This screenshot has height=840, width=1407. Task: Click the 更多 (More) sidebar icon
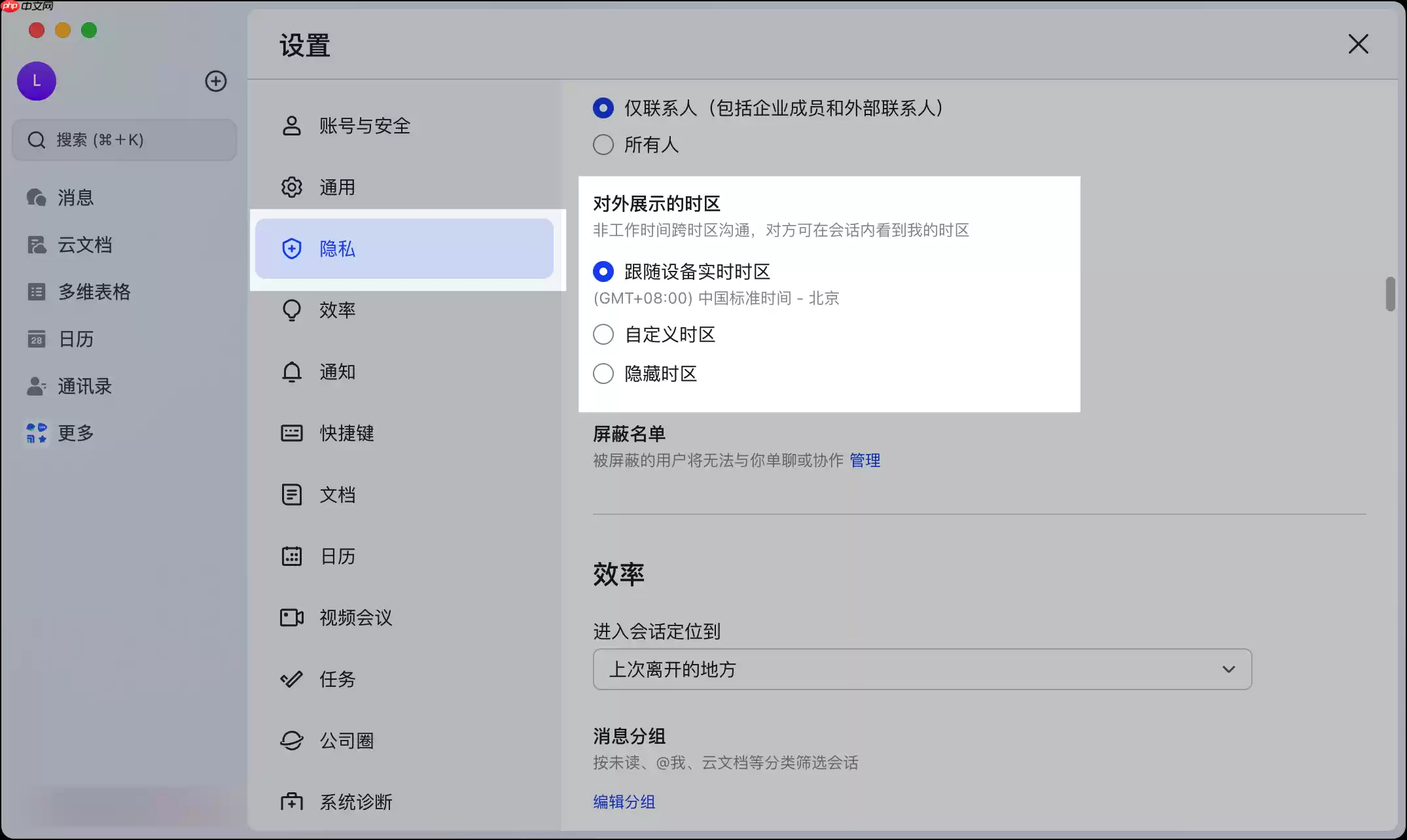click(x=75, y=433)
